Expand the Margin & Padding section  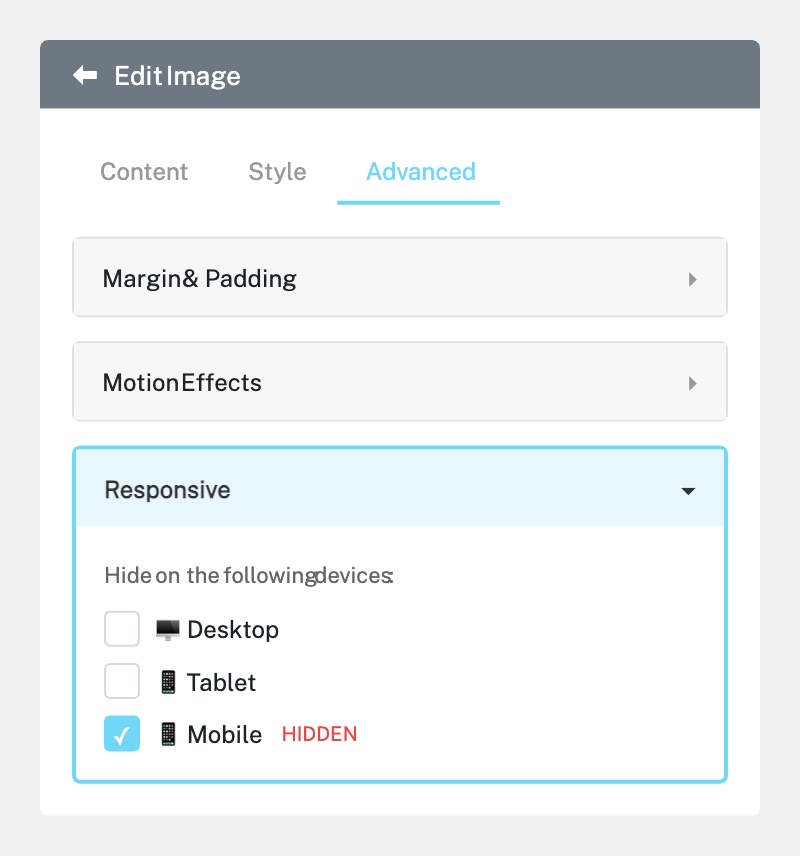pos(400,277)
